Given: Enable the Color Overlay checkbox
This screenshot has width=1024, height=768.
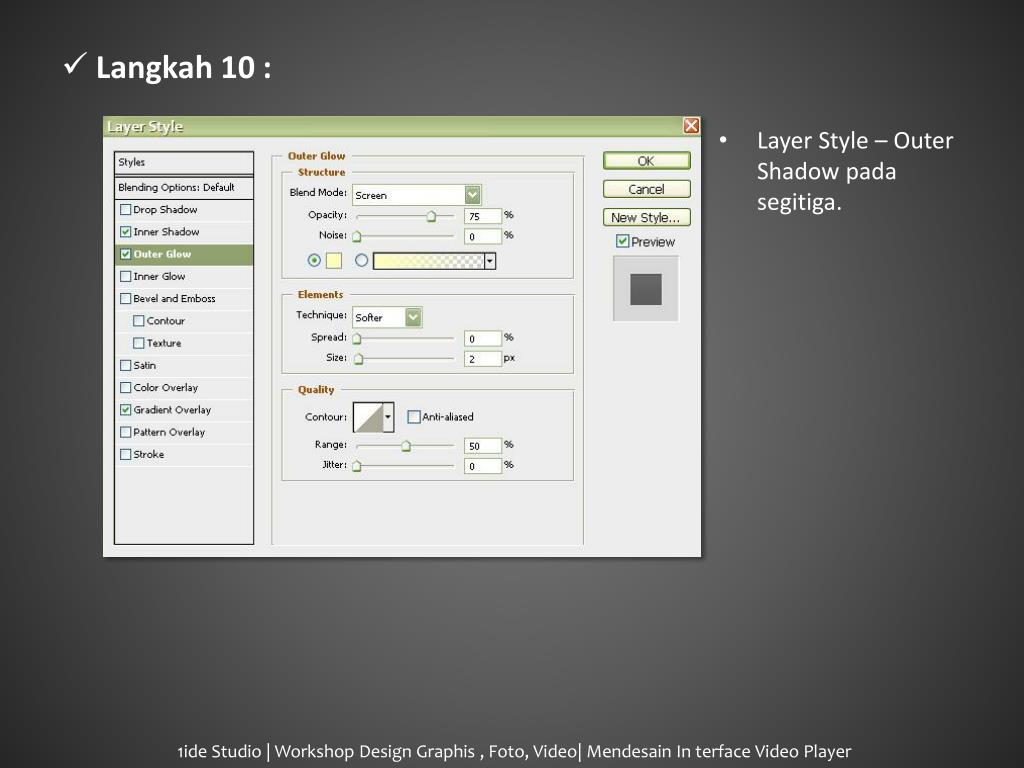Looking at the screenshot, I should coord(126,387).
